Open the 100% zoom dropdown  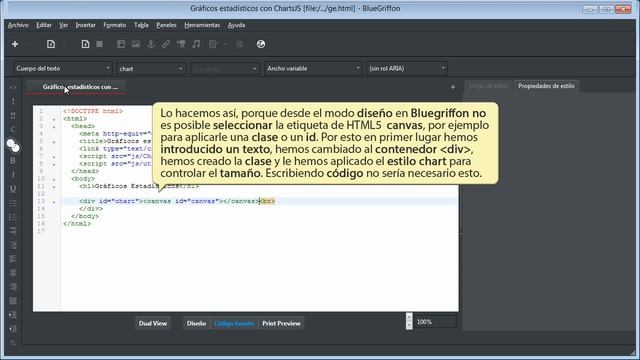435,322
